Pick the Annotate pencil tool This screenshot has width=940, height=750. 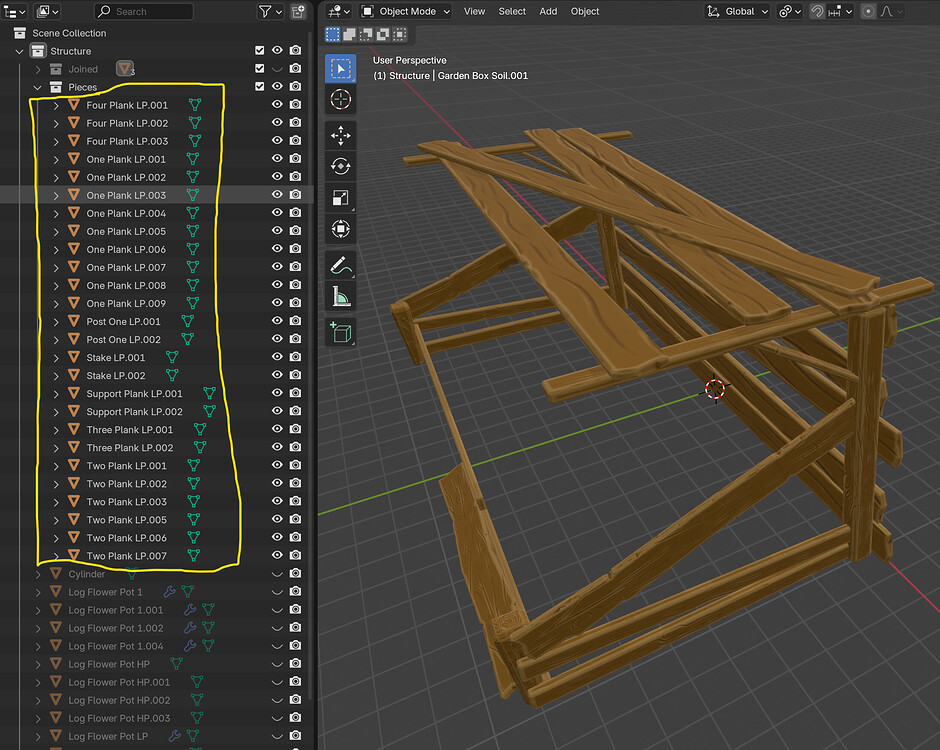coord(341,265)
